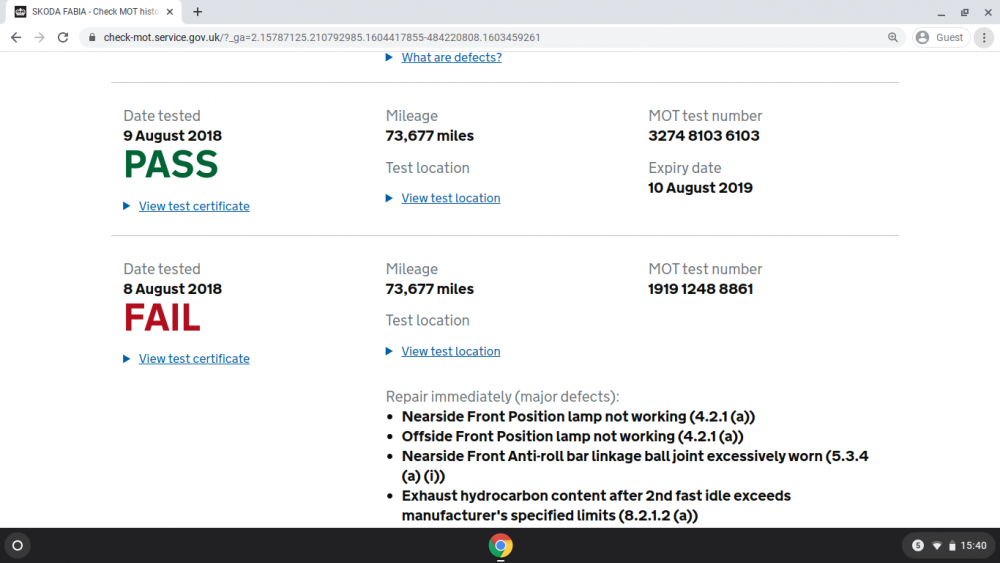Click the battery icon in system tray

pos(952,546)
